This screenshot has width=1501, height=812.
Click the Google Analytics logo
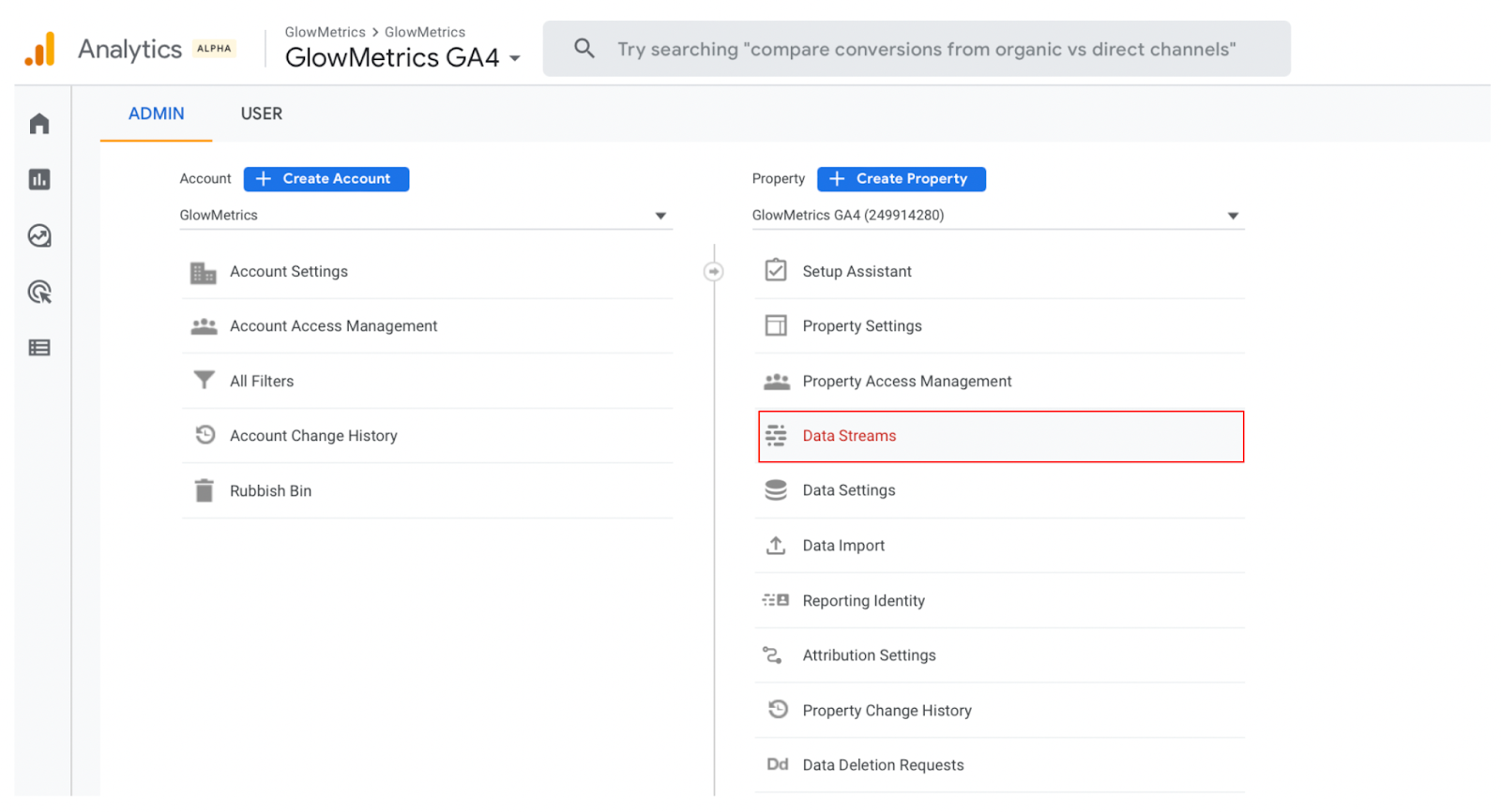click(40, 49)
